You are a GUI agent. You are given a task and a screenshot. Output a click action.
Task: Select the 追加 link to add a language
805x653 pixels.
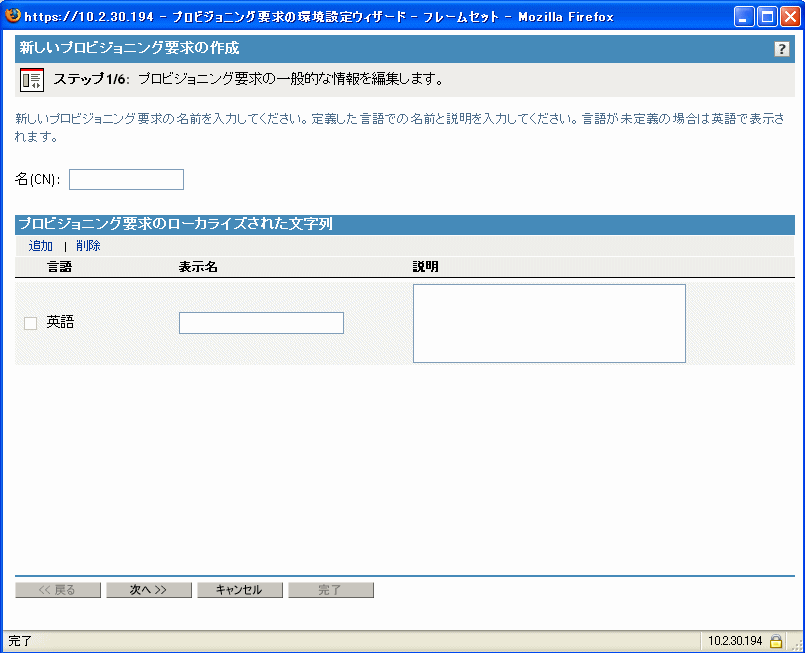[38, 245]
